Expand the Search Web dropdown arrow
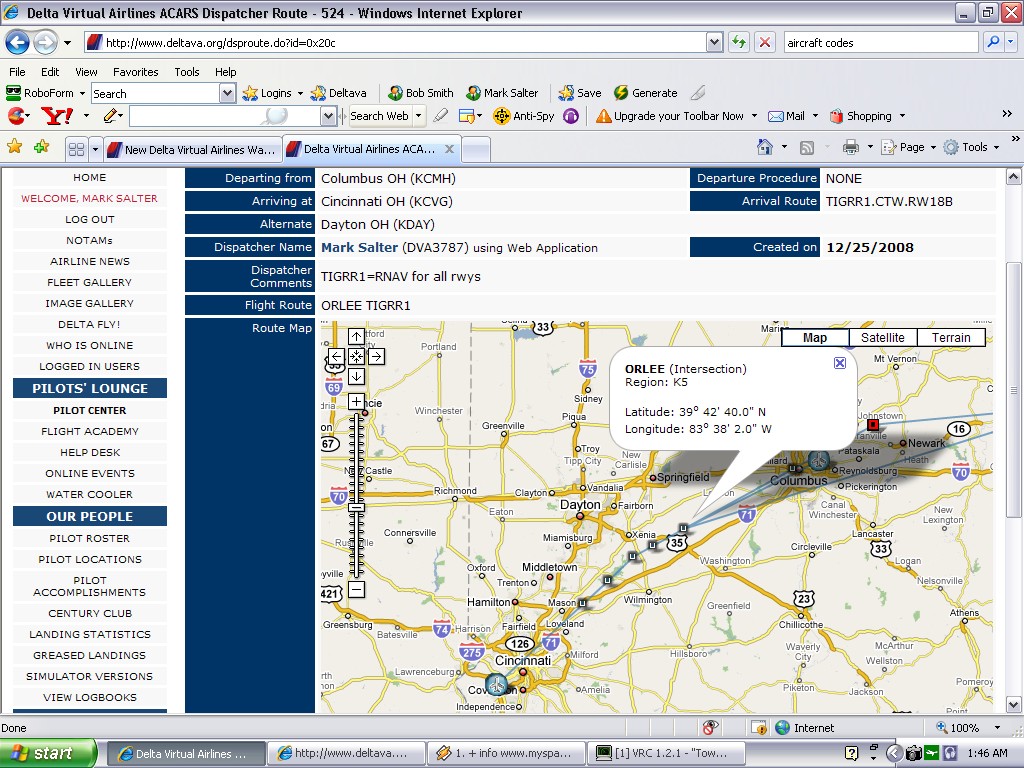This screenshot has height=768, width=1024. point(419,116)
